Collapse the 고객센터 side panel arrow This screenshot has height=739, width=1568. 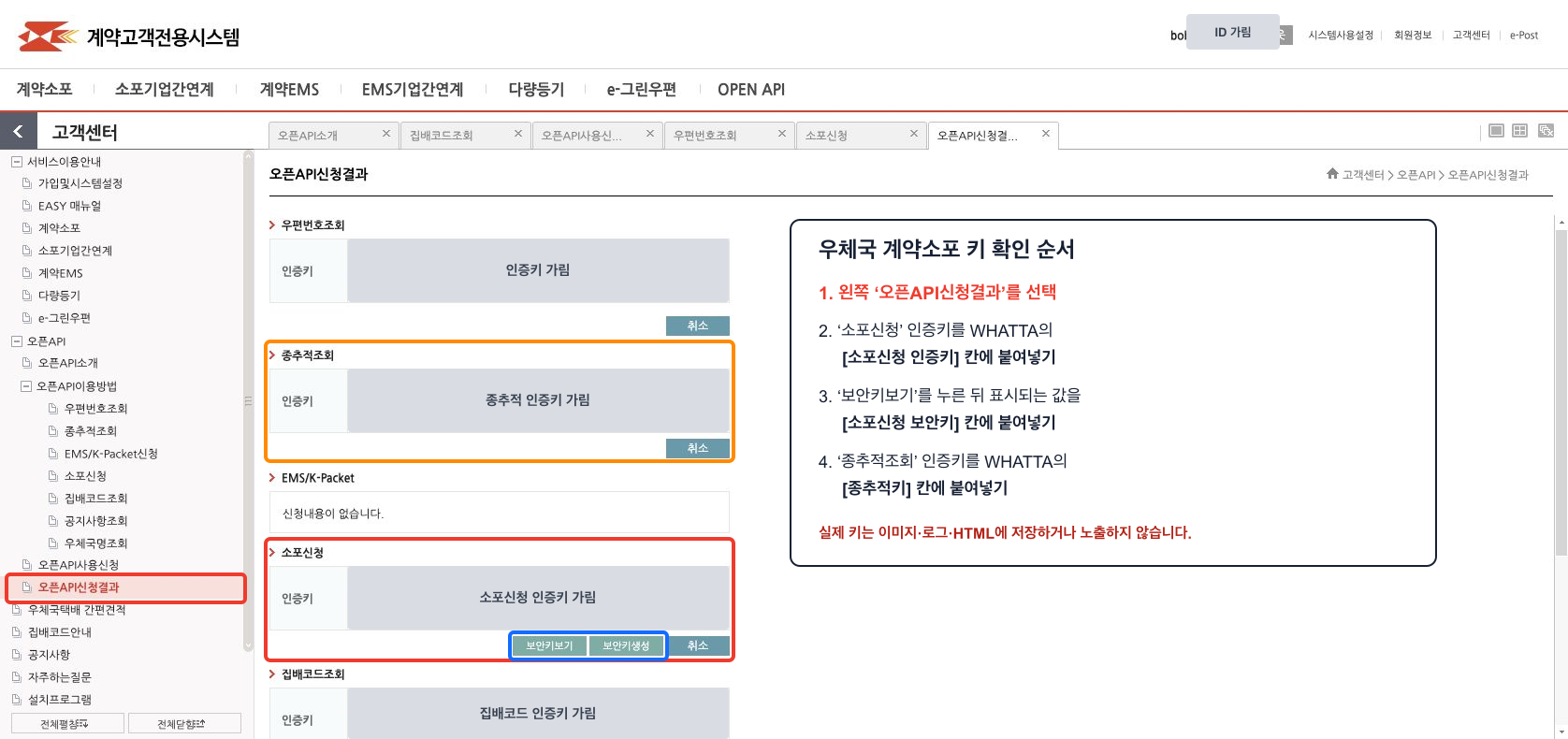(18, 132)
